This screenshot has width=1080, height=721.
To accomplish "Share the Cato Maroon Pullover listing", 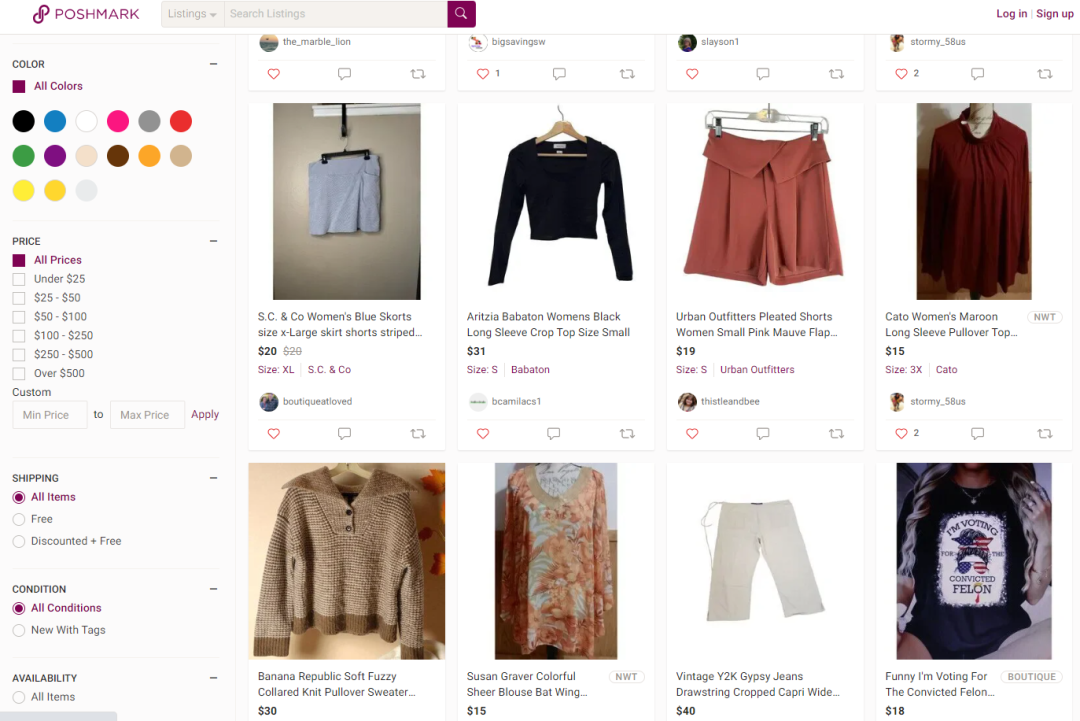I will click(1045, 433).
